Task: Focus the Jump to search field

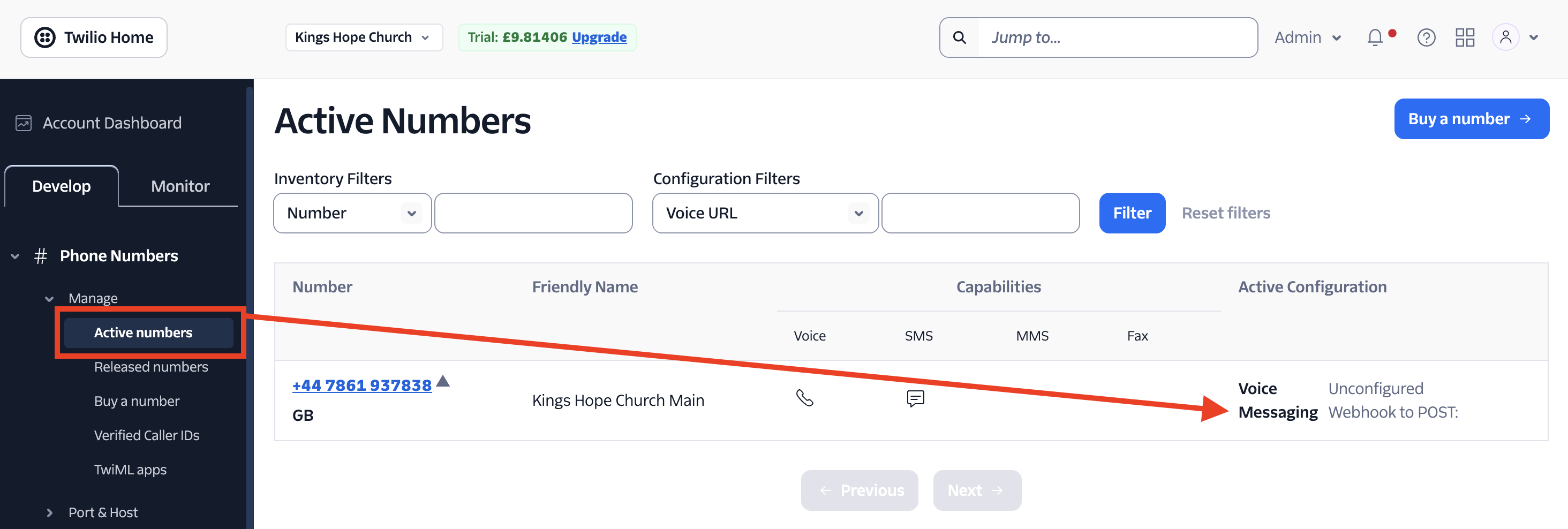Action: [x=1117, y=37]
